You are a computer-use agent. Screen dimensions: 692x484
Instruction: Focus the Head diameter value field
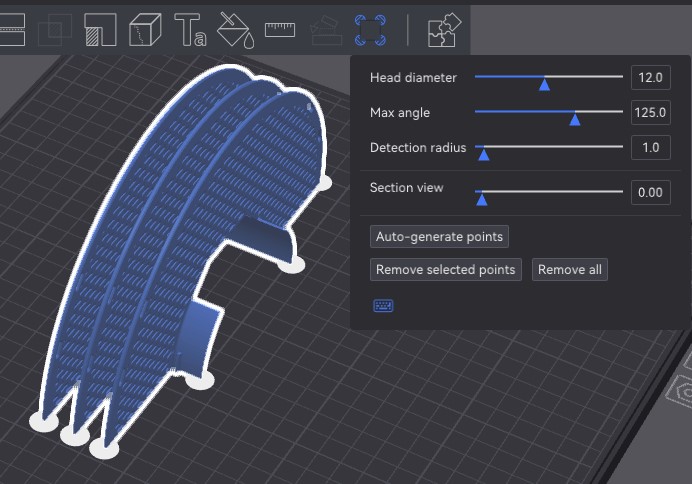[x=650, y=78]
